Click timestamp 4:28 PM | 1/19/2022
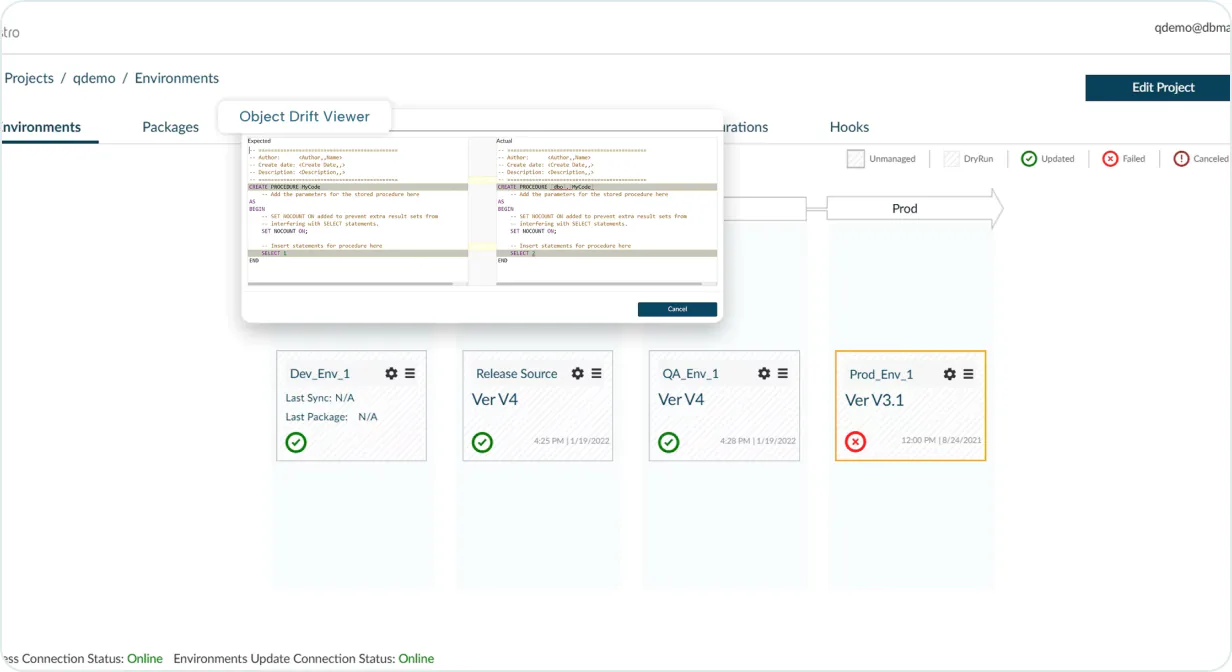This screenshot has width=1232, height=672. click(758, 440)
